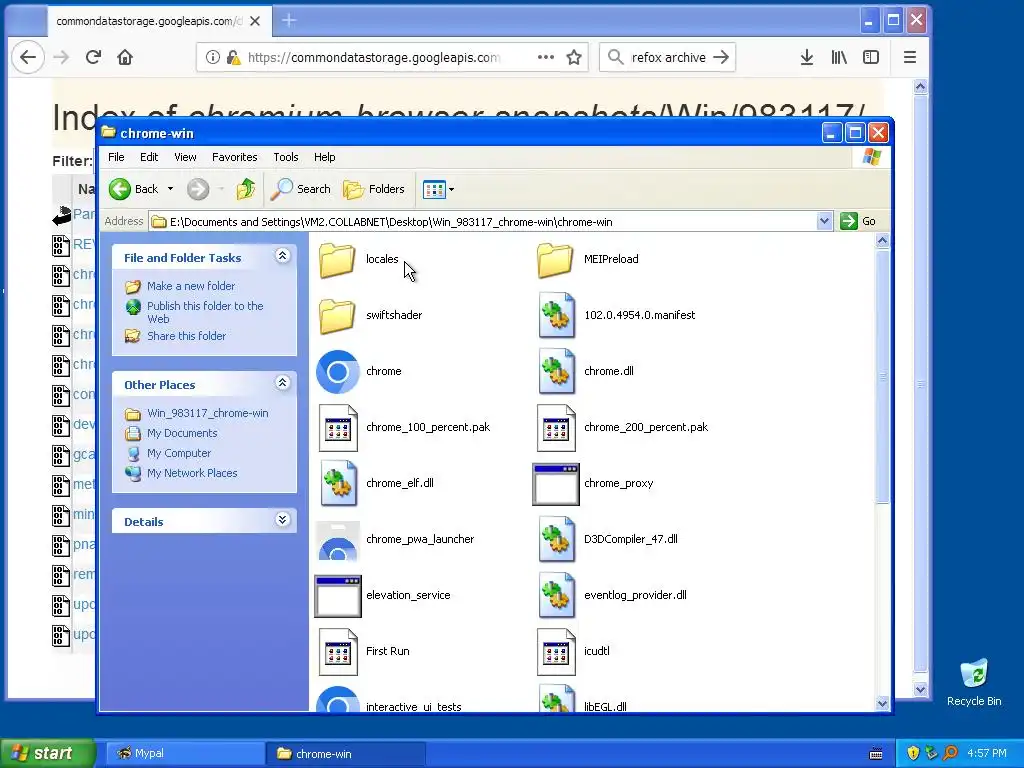Image resolution: width=1024 pixels, height=768 pixels.
Task: Select the D3DCompiler_47.dll icon
Action: click(x=556, y=540)
